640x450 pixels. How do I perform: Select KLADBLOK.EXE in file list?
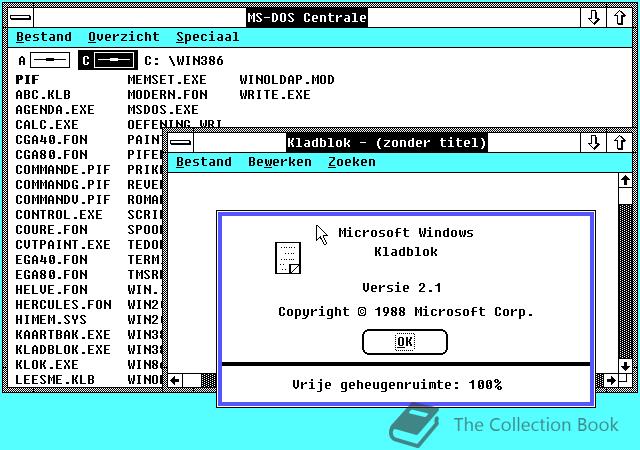coord(63,350)
